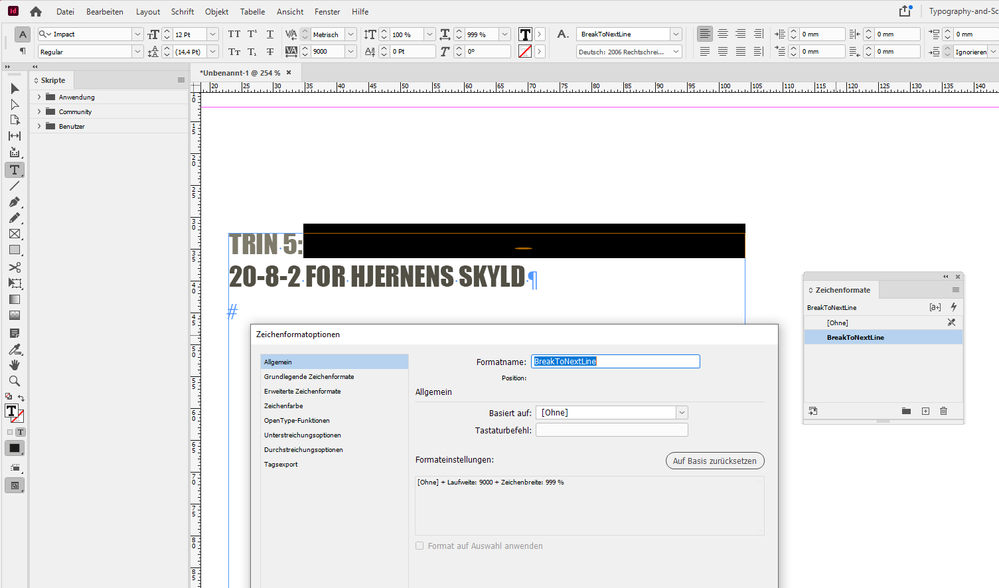Enable 'Format auf Auswahl anwenden' checkbox
999x588 pixels.
[419, 546]
